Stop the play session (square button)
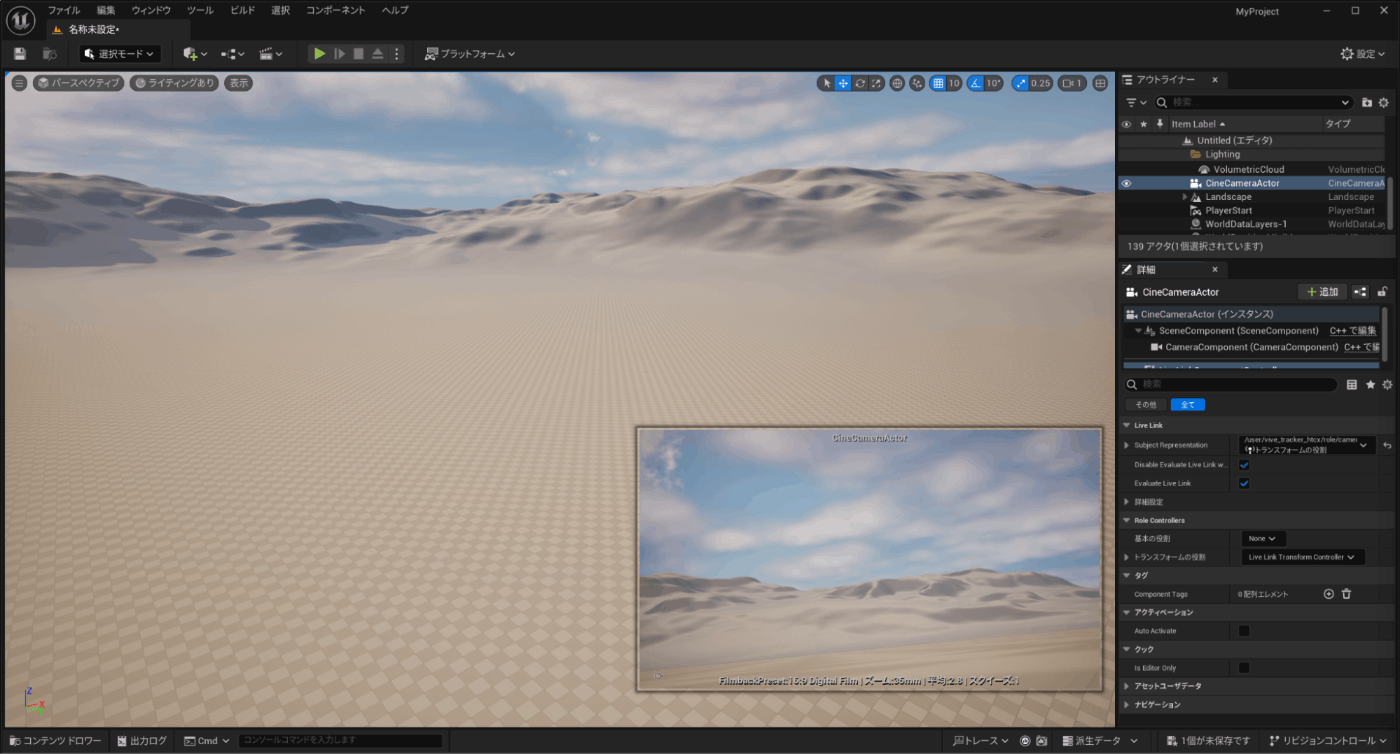Viewport: 1400px width, 754px height. 358,54
